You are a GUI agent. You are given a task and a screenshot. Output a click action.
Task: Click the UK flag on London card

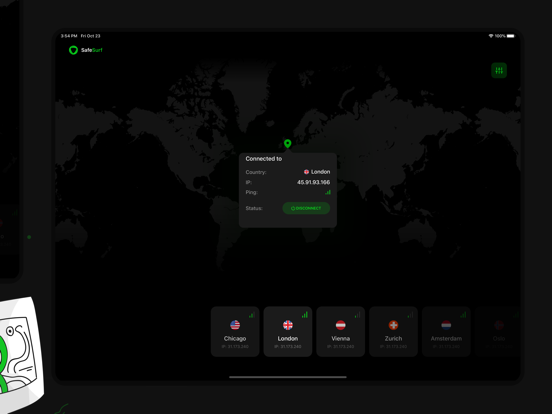(x=288, y=325)
